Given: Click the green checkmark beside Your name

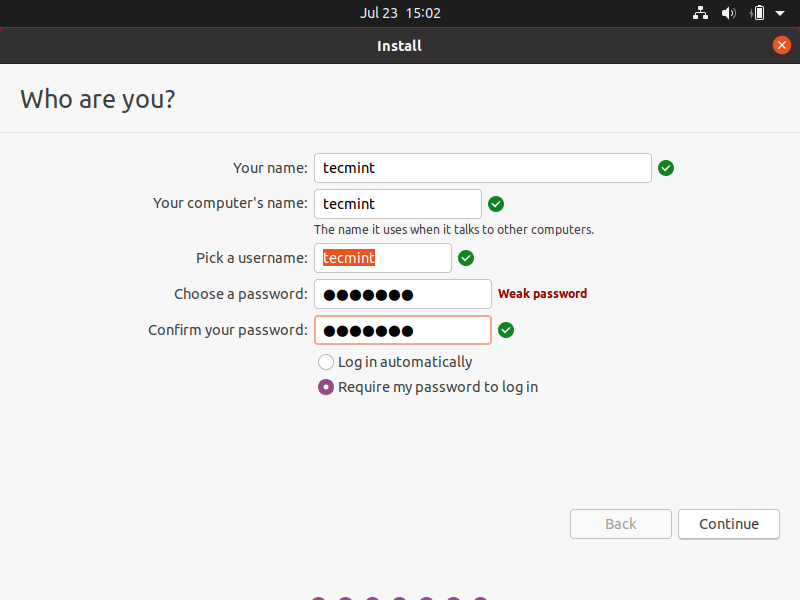Looking at the screenshot, I should coord(666,168).
